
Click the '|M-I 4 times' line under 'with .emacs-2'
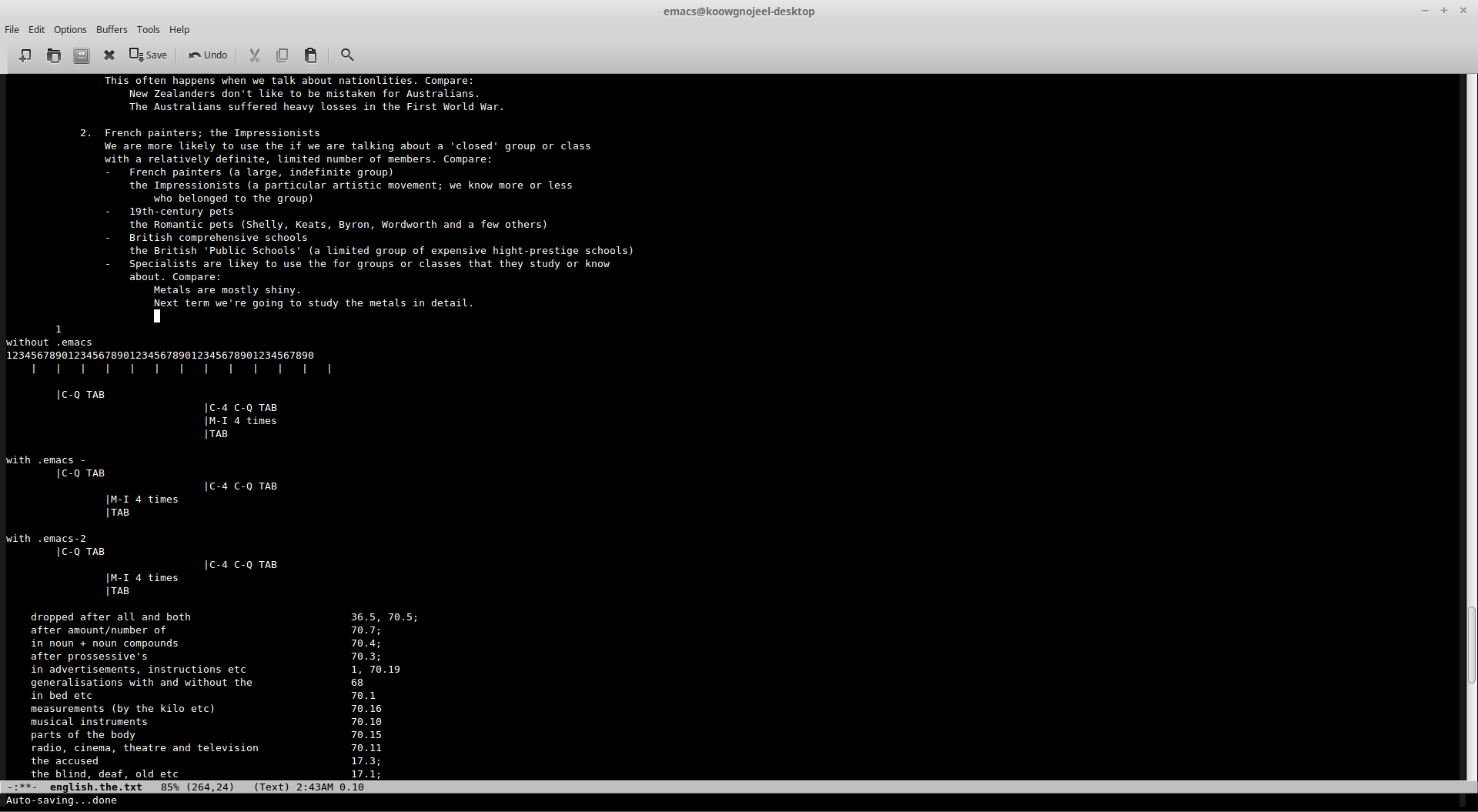[142, 577]
